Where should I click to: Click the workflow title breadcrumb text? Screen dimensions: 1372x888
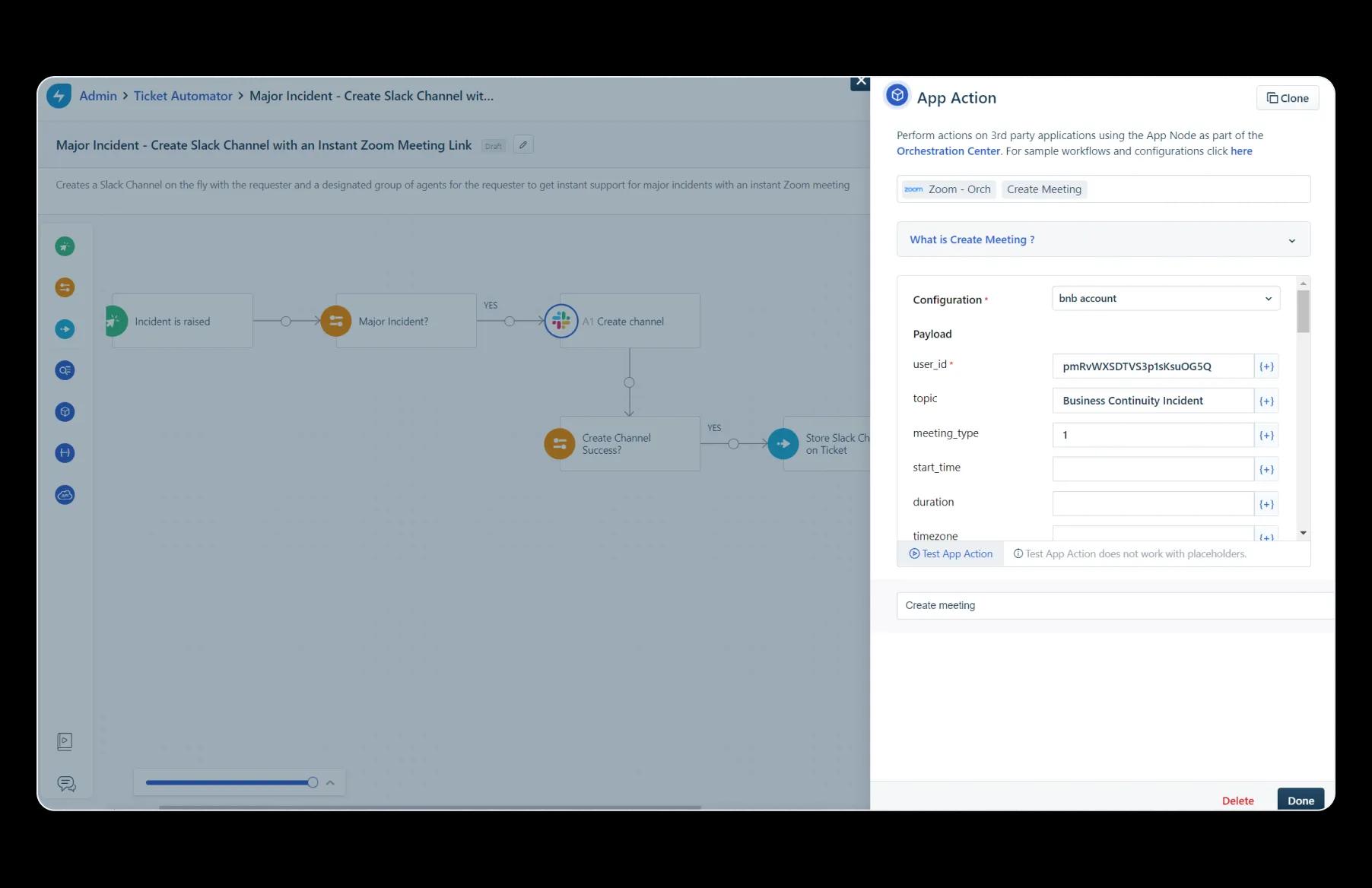pyautogui.click(x=371, y=96)
